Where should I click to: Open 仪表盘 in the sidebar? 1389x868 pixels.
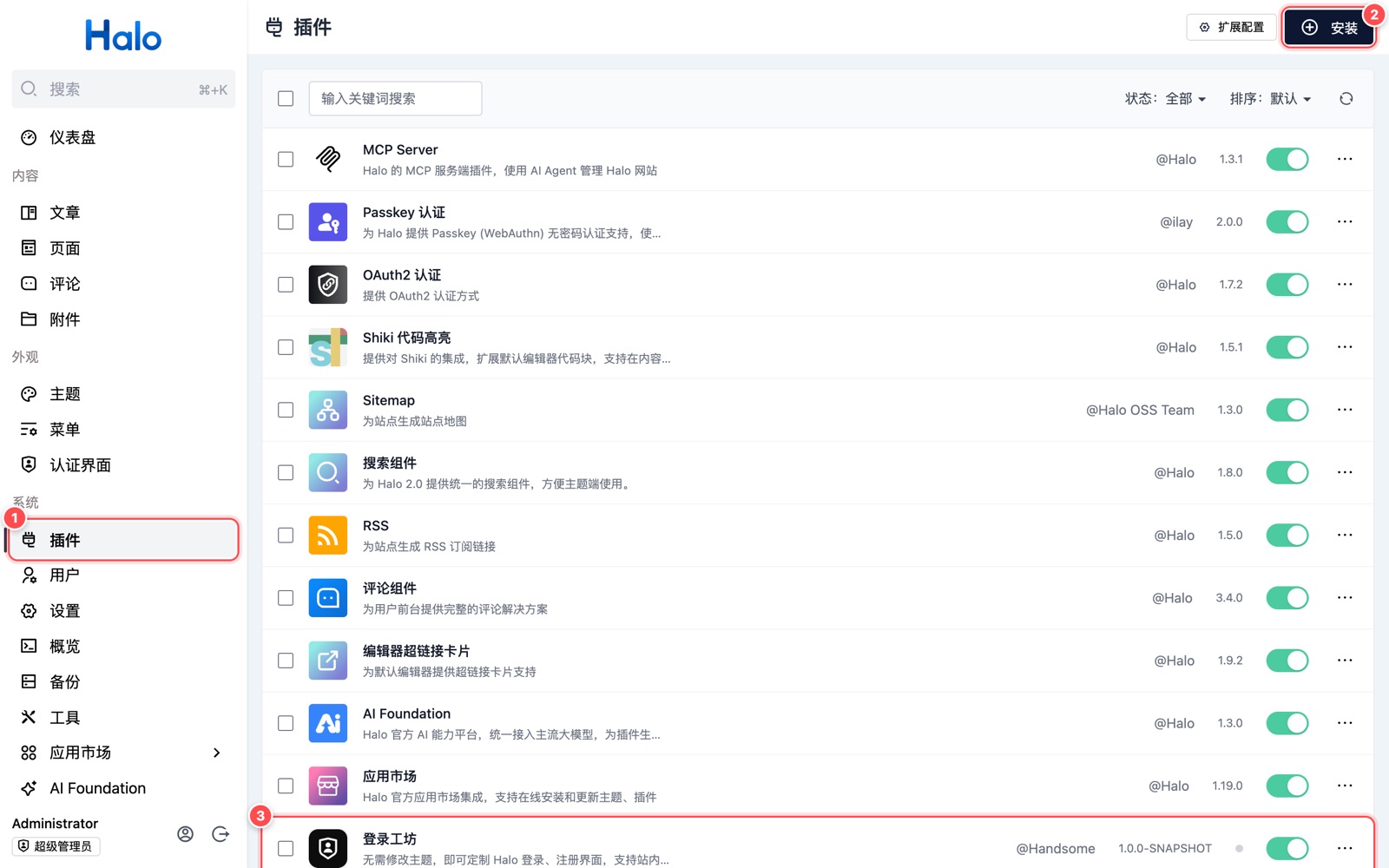point(123,137)
